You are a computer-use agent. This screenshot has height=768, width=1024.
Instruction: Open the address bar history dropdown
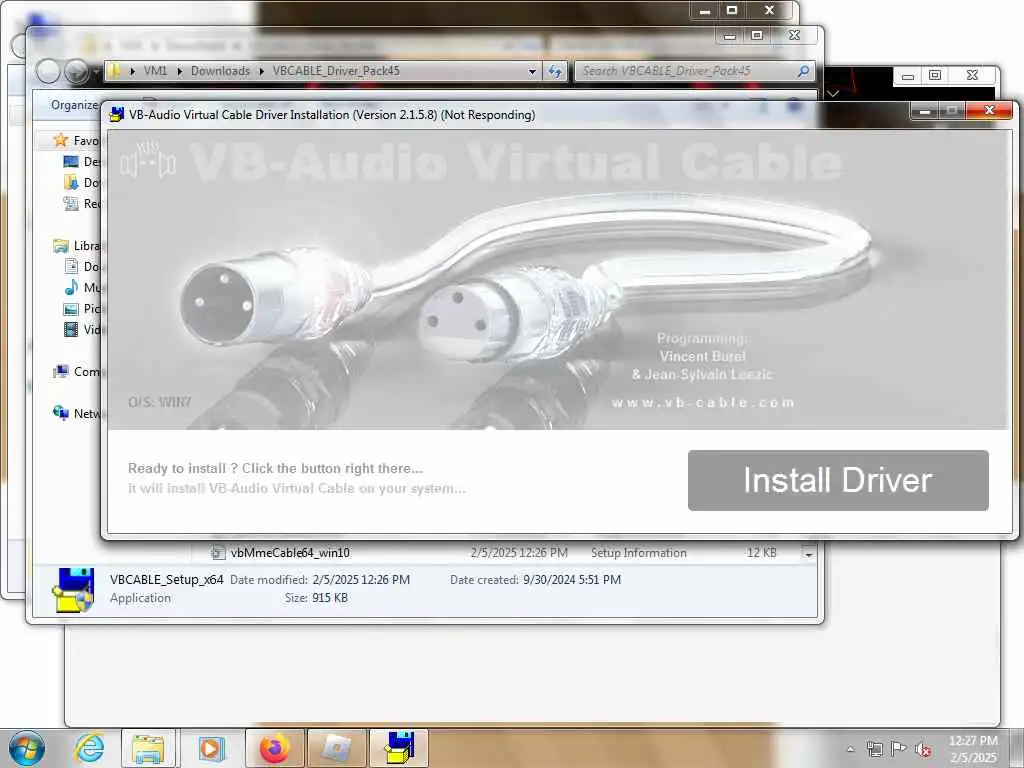(532, 71)
